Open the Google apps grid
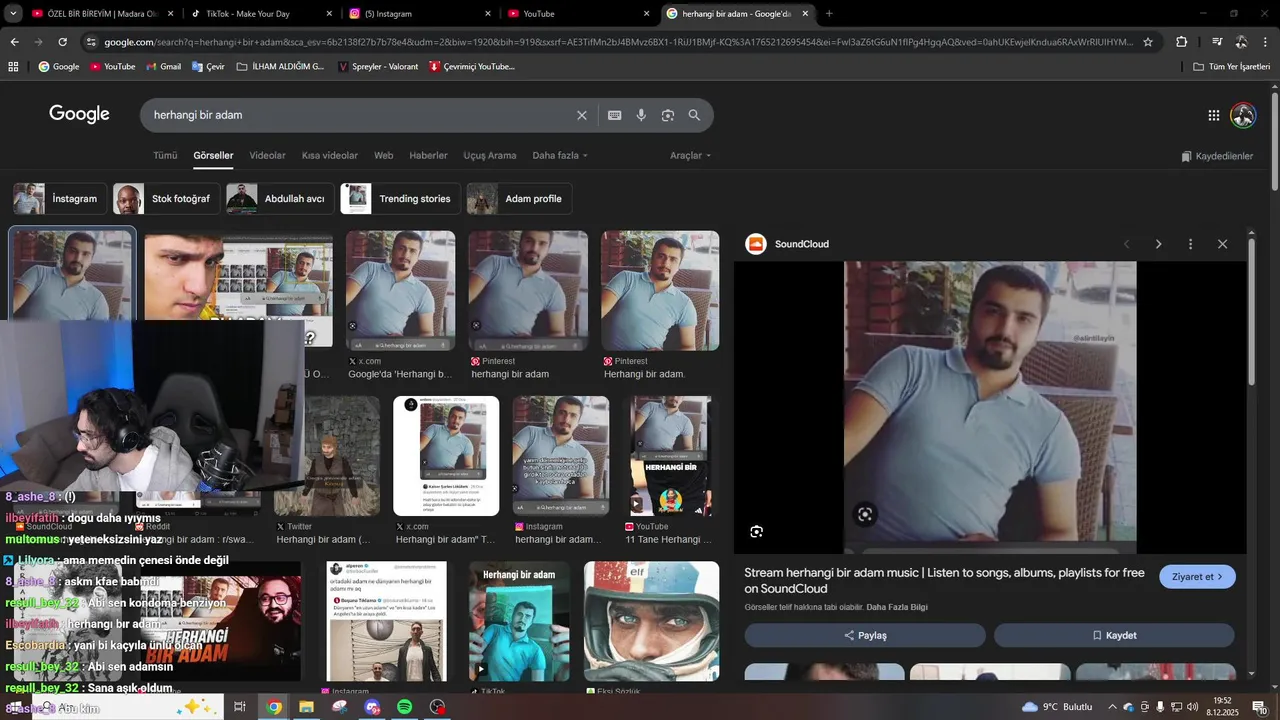Screen dimensions: 1280x720 [1214, 115]
